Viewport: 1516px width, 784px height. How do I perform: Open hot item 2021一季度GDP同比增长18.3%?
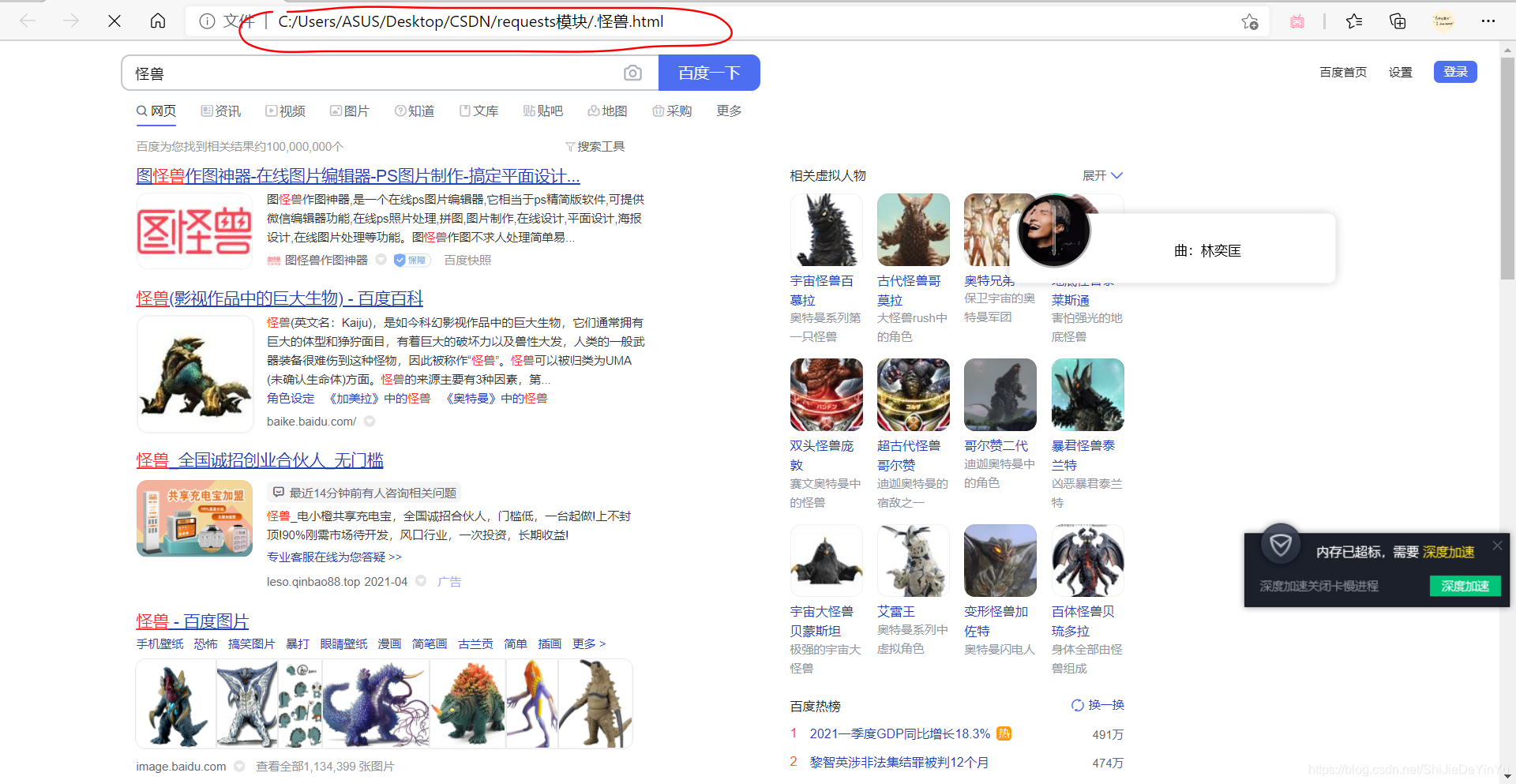(900, 733)
